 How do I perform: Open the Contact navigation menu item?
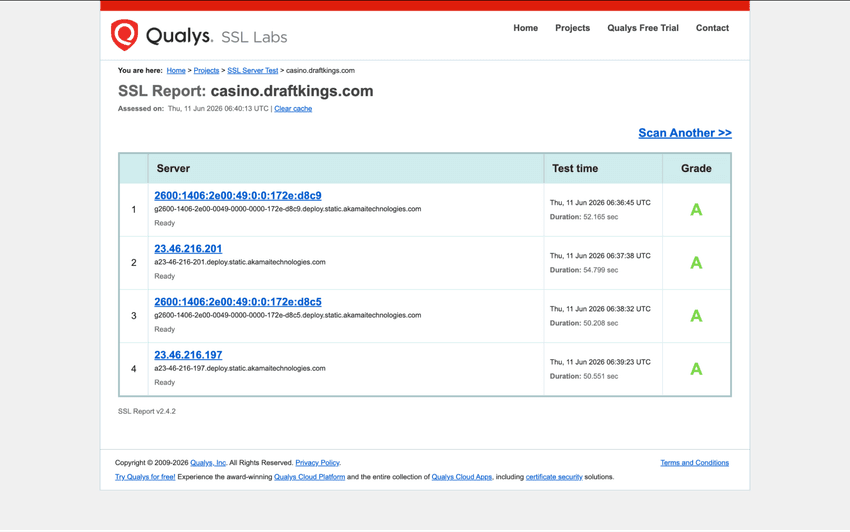click(x=712, y=28)
